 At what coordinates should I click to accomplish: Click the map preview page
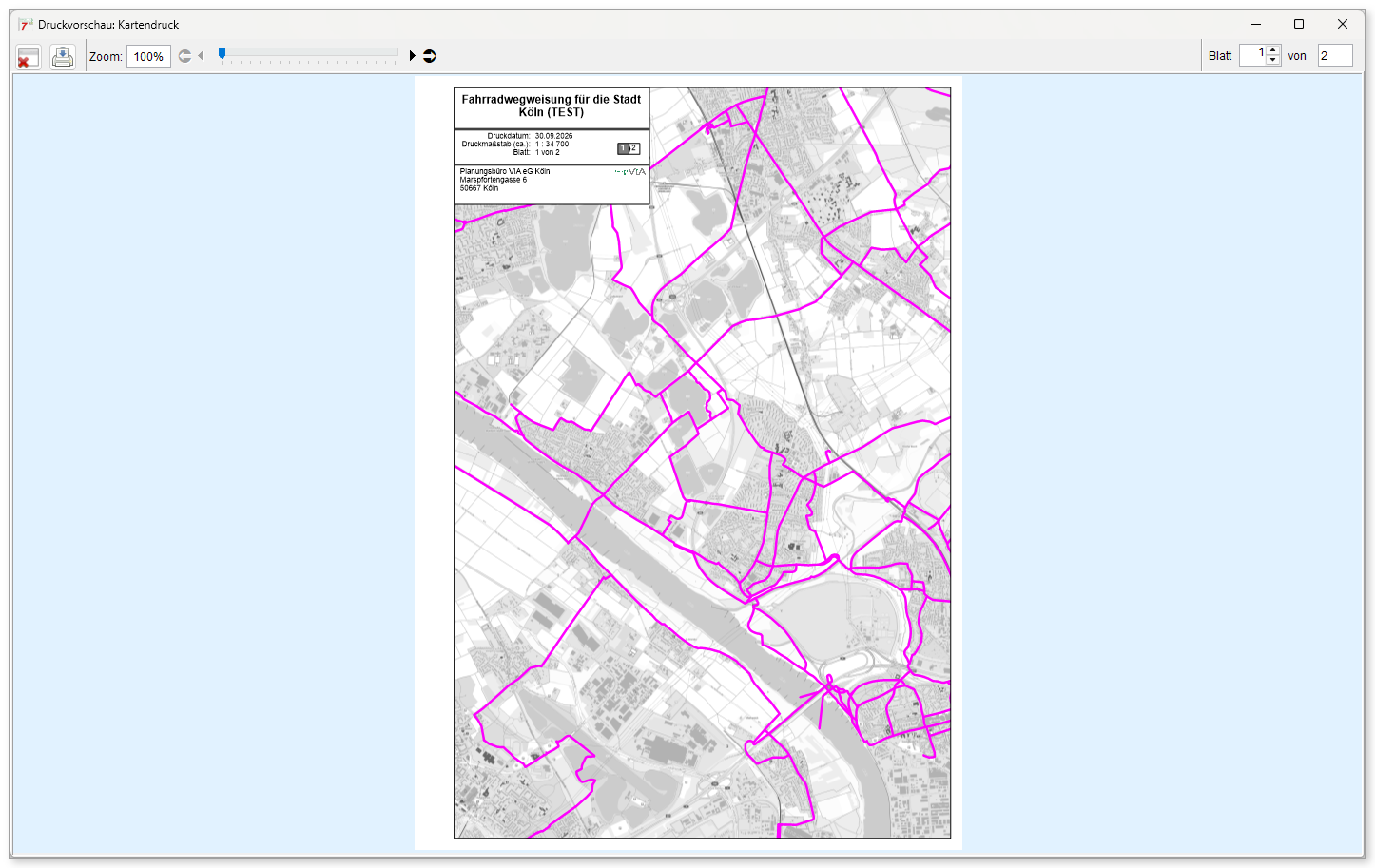[688, 463]
